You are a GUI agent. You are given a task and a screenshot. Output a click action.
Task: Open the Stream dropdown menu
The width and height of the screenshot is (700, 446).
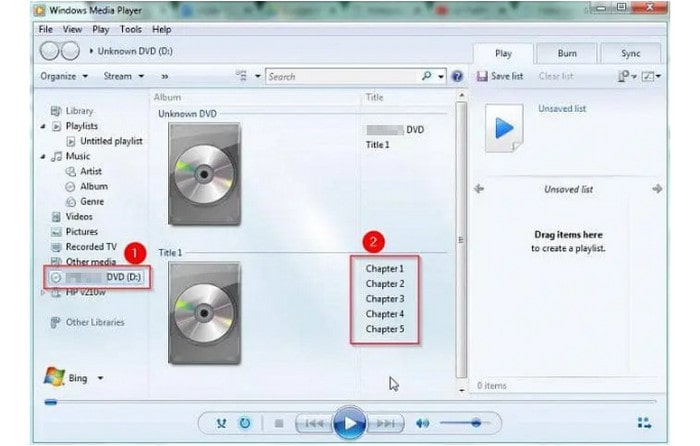[123, 76]
